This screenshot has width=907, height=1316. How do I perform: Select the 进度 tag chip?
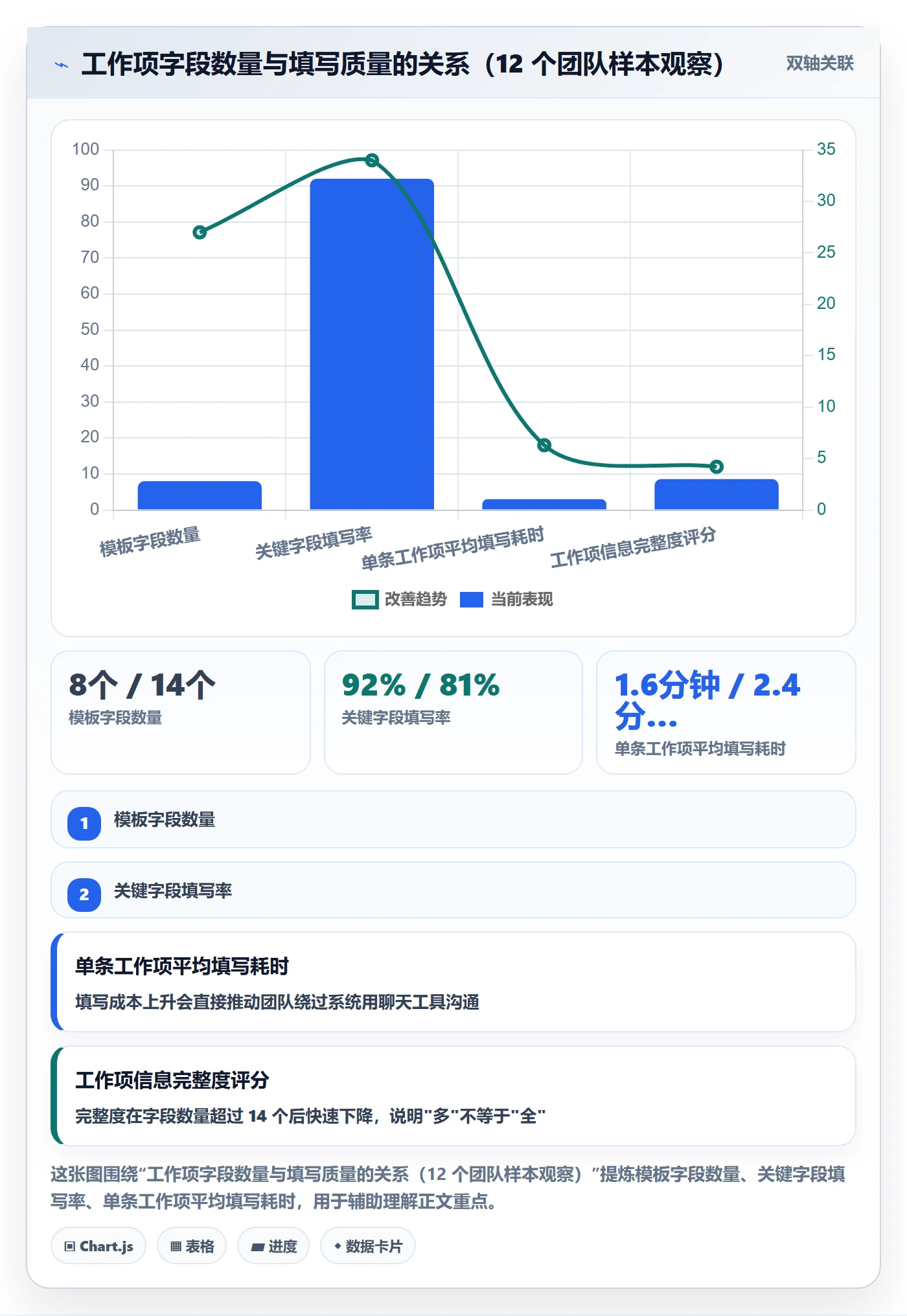pyautogui.click(x=273, y=1246)
